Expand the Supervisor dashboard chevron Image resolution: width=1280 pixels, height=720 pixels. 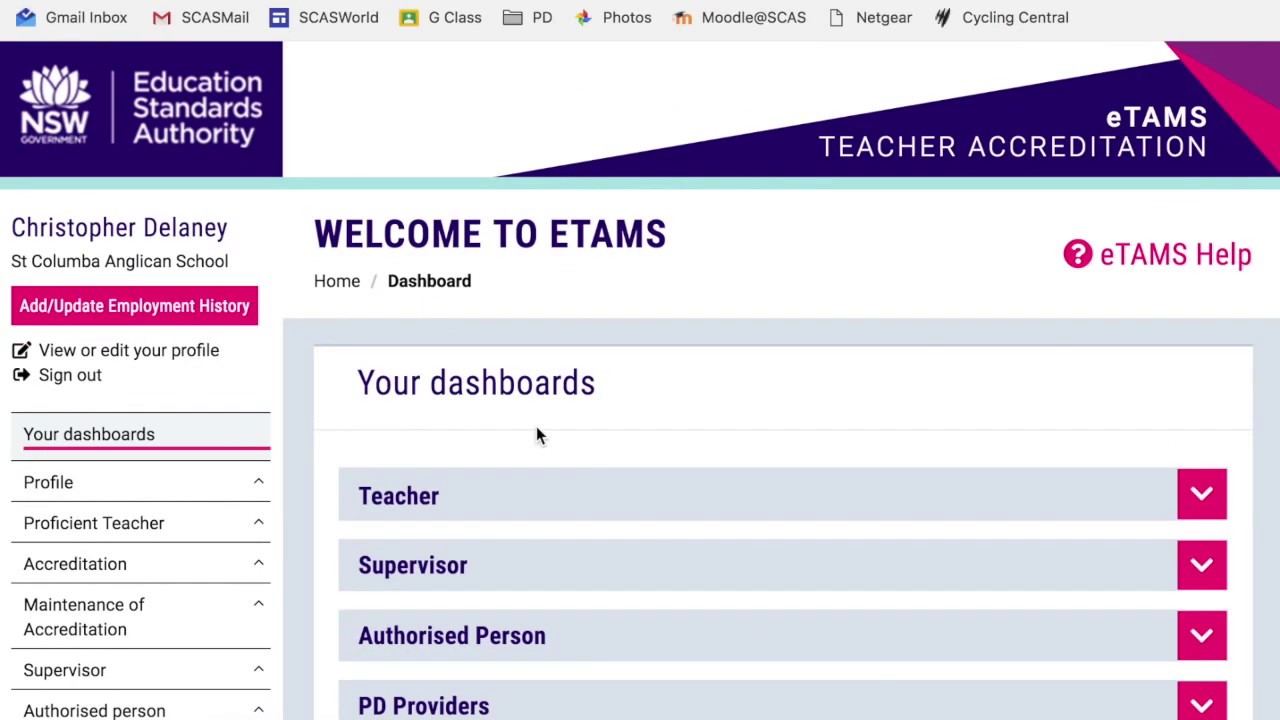(x=1202, y=565)
